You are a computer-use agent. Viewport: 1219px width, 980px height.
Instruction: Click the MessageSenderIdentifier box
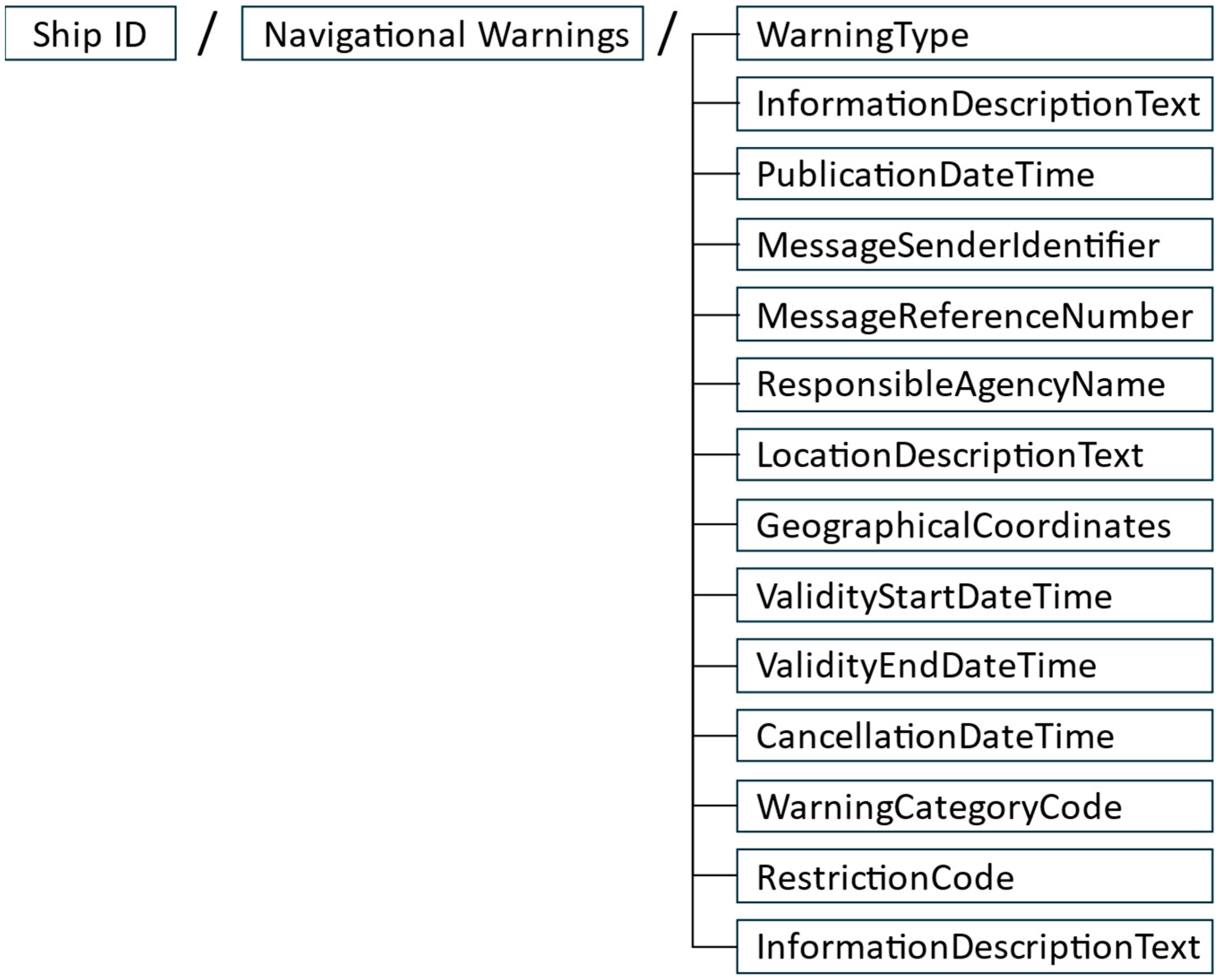(x=975, y=245)
